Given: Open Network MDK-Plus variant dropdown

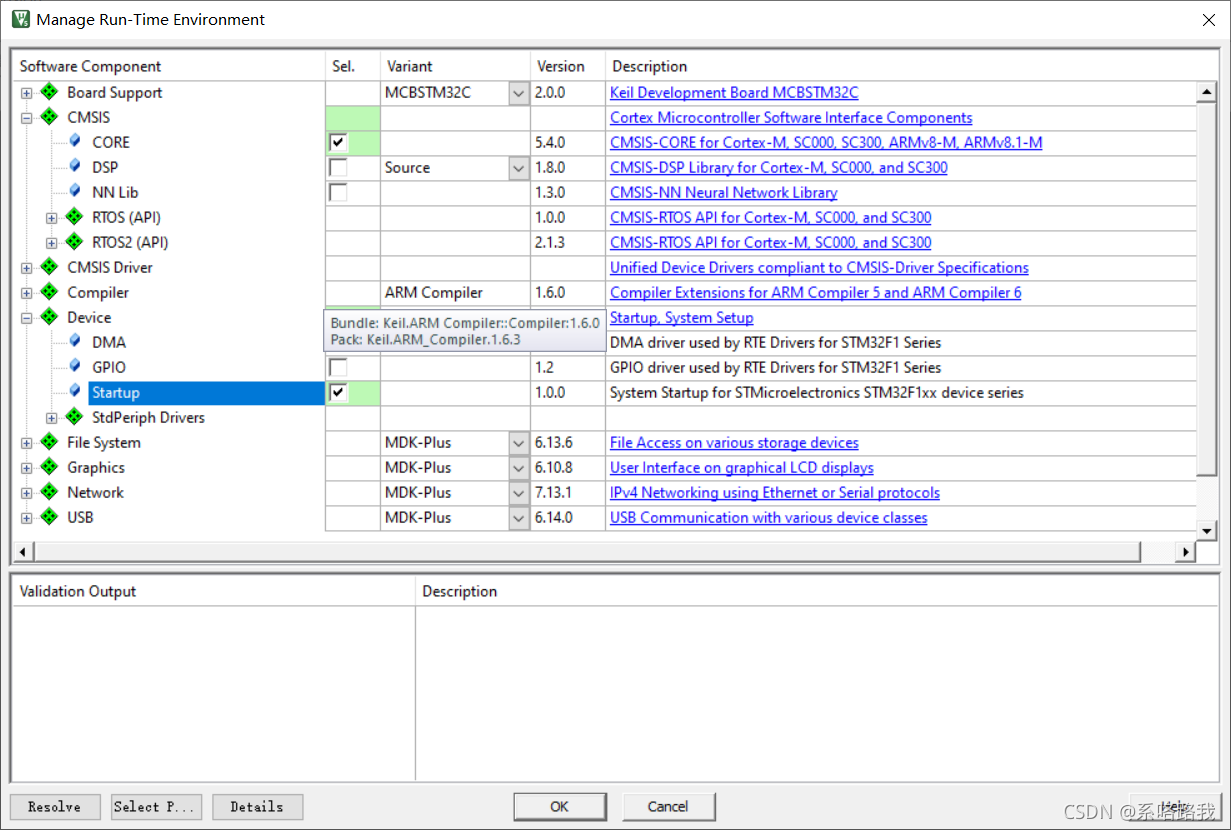Looking at the screenshot, I should 518,493.
